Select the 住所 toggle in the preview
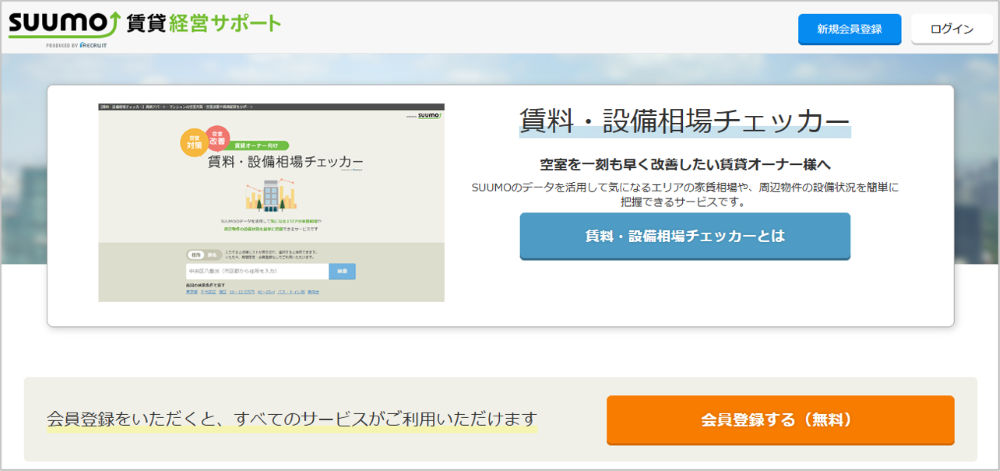 (196, 254)
